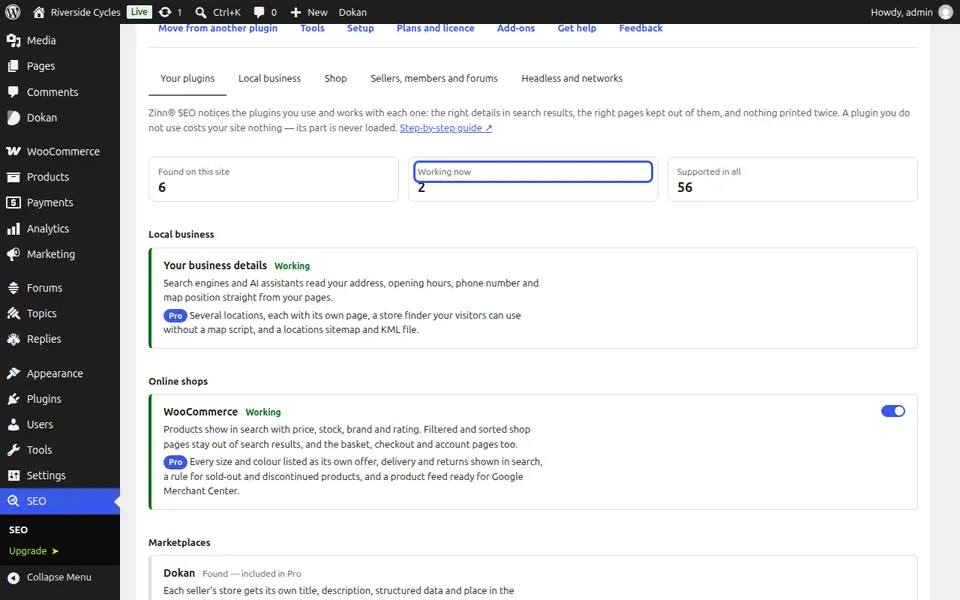
Task: Open Sellers, members and forums tab
Action: coord(434,78)
